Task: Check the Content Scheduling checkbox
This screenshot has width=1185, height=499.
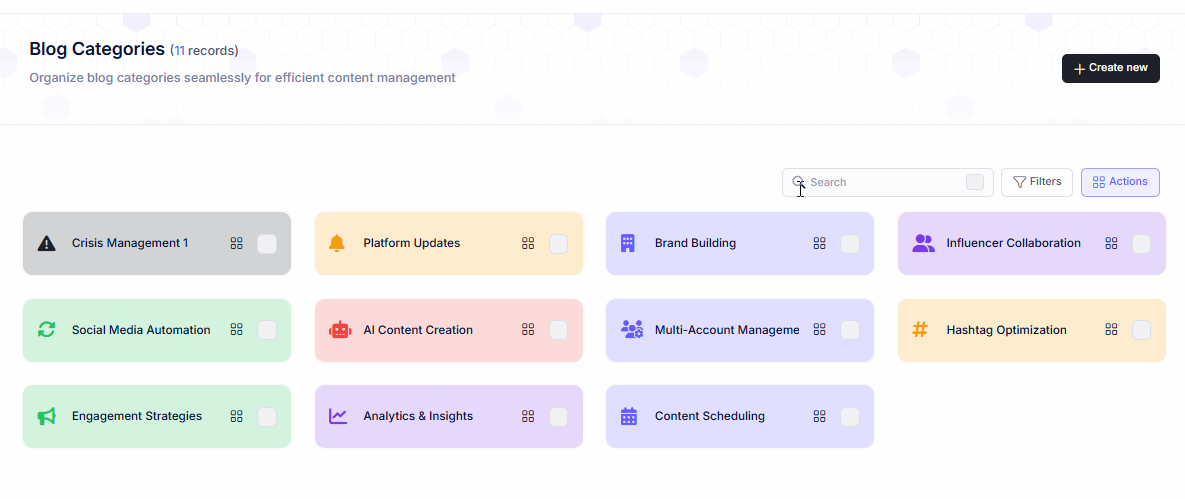Action: coord(850,417)
